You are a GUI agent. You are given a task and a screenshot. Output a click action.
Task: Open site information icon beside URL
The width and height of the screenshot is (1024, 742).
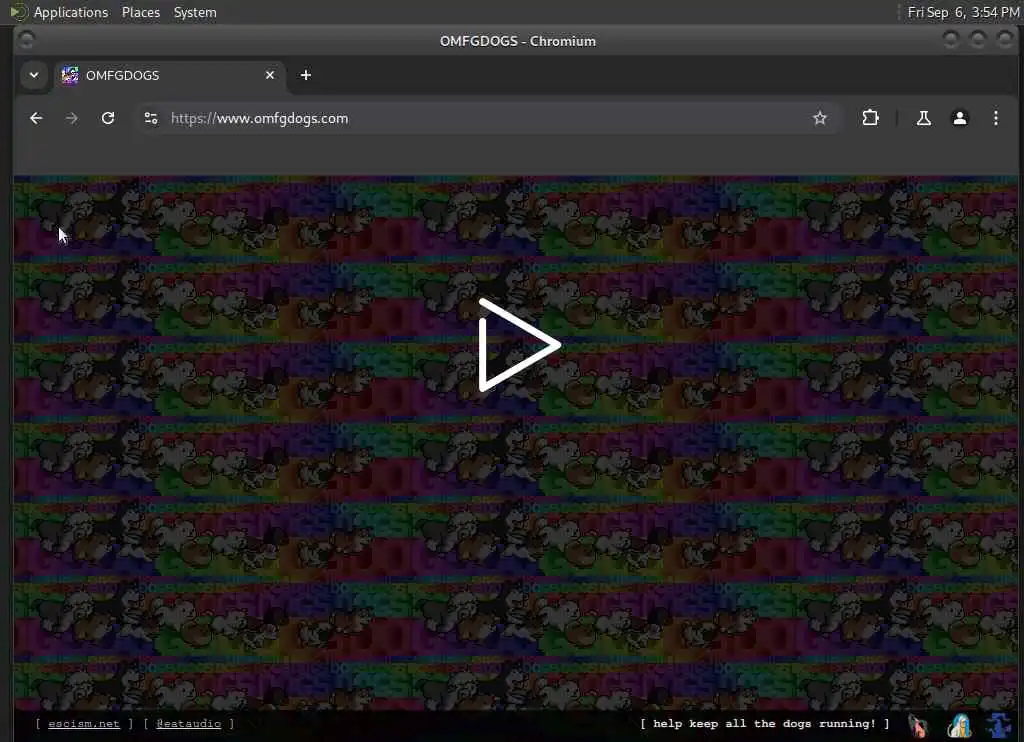click(x=151, y=118)
